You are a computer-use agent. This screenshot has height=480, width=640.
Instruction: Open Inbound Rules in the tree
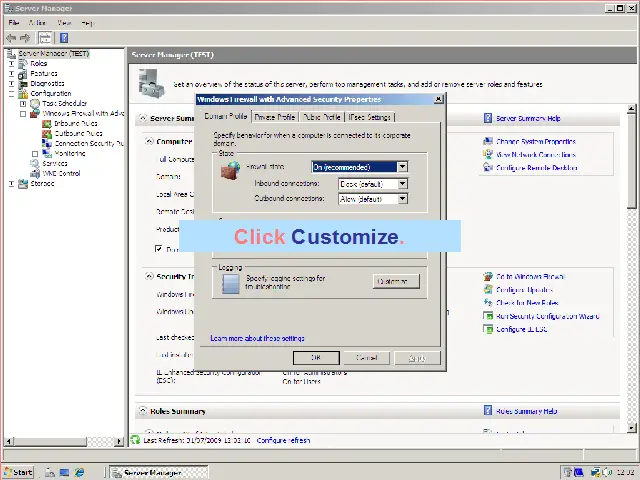[x=76, y=123]
